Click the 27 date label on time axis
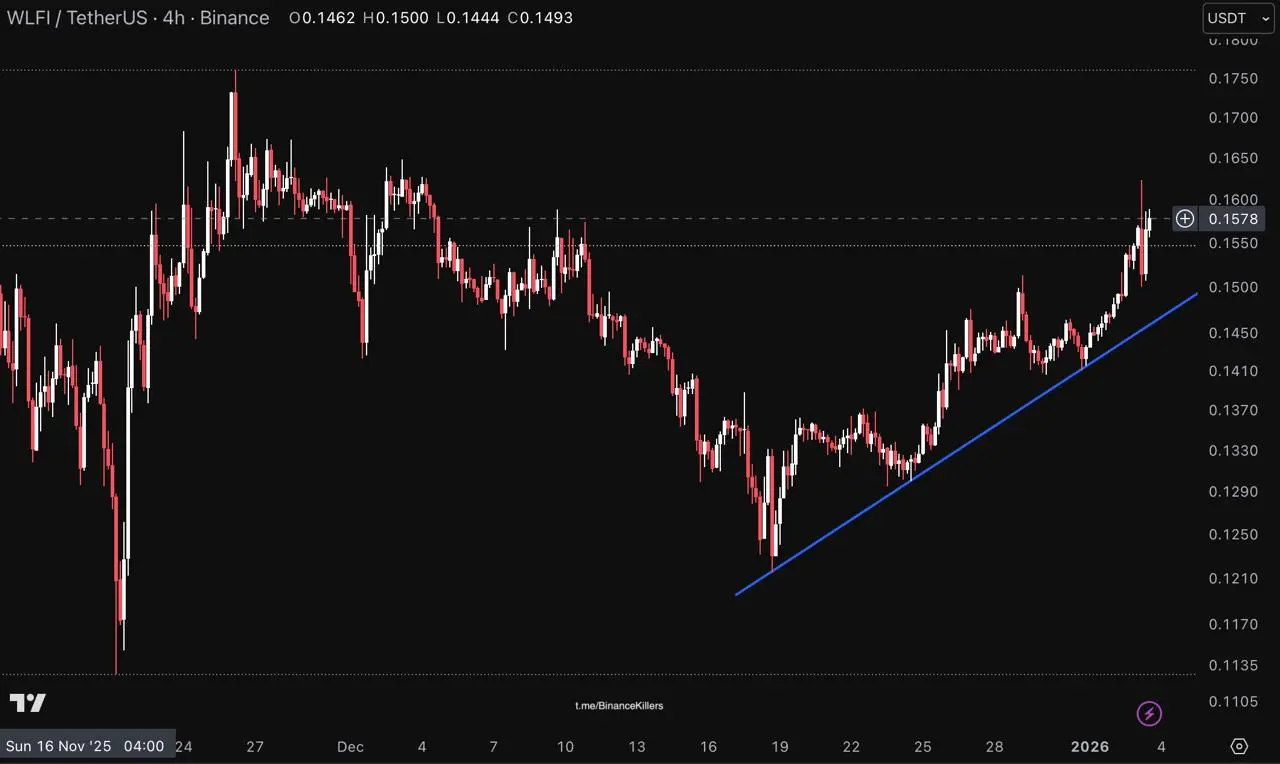 point(255,746)
